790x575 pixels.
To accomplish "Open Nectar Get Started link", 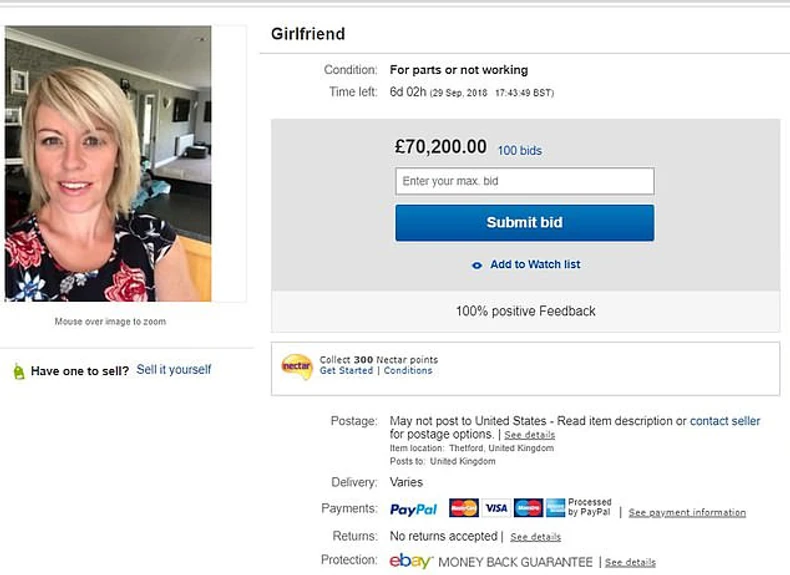I will point(346,371).
